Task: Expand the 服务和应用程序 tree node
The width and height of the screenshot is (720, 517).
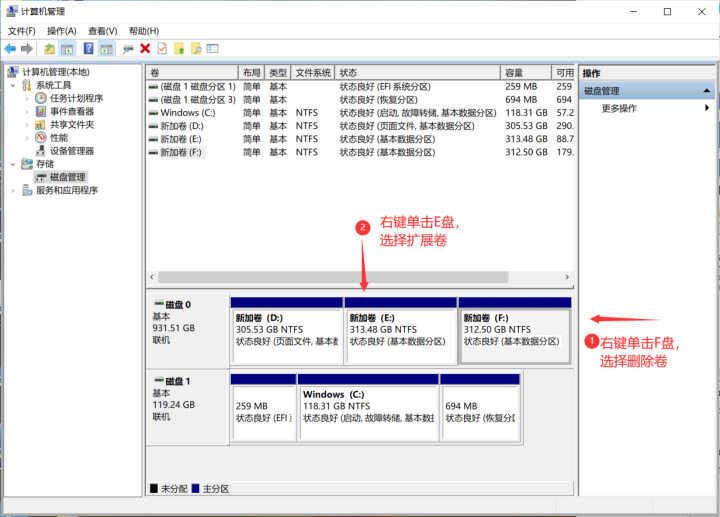Action: (x=13, y=190)
